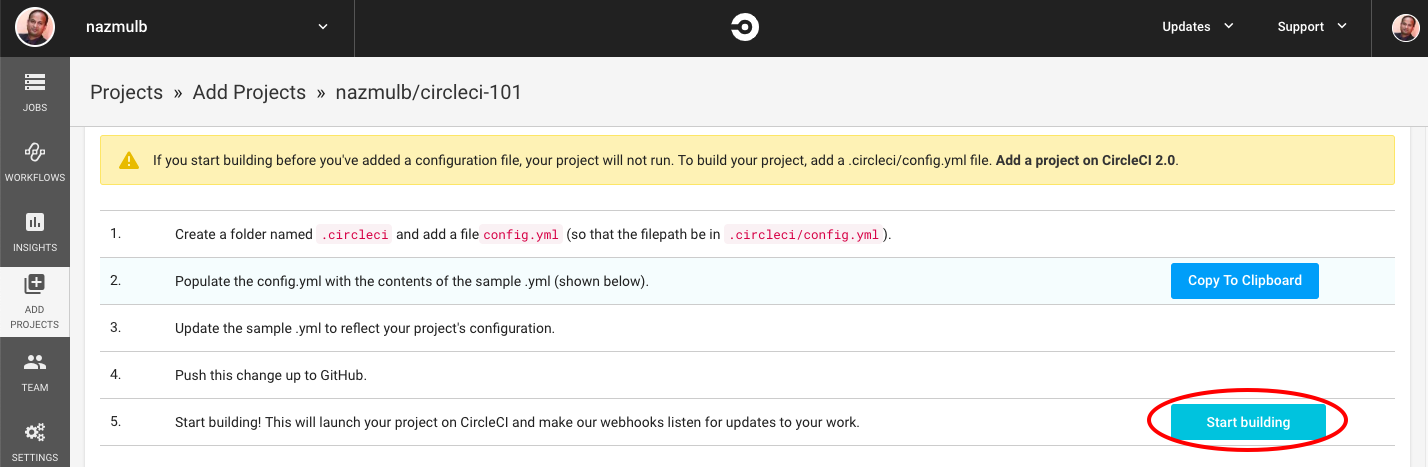Select the Add Projects sidebar icon
The width and height of the screenshot is (1428, 467).
(35, 285)
